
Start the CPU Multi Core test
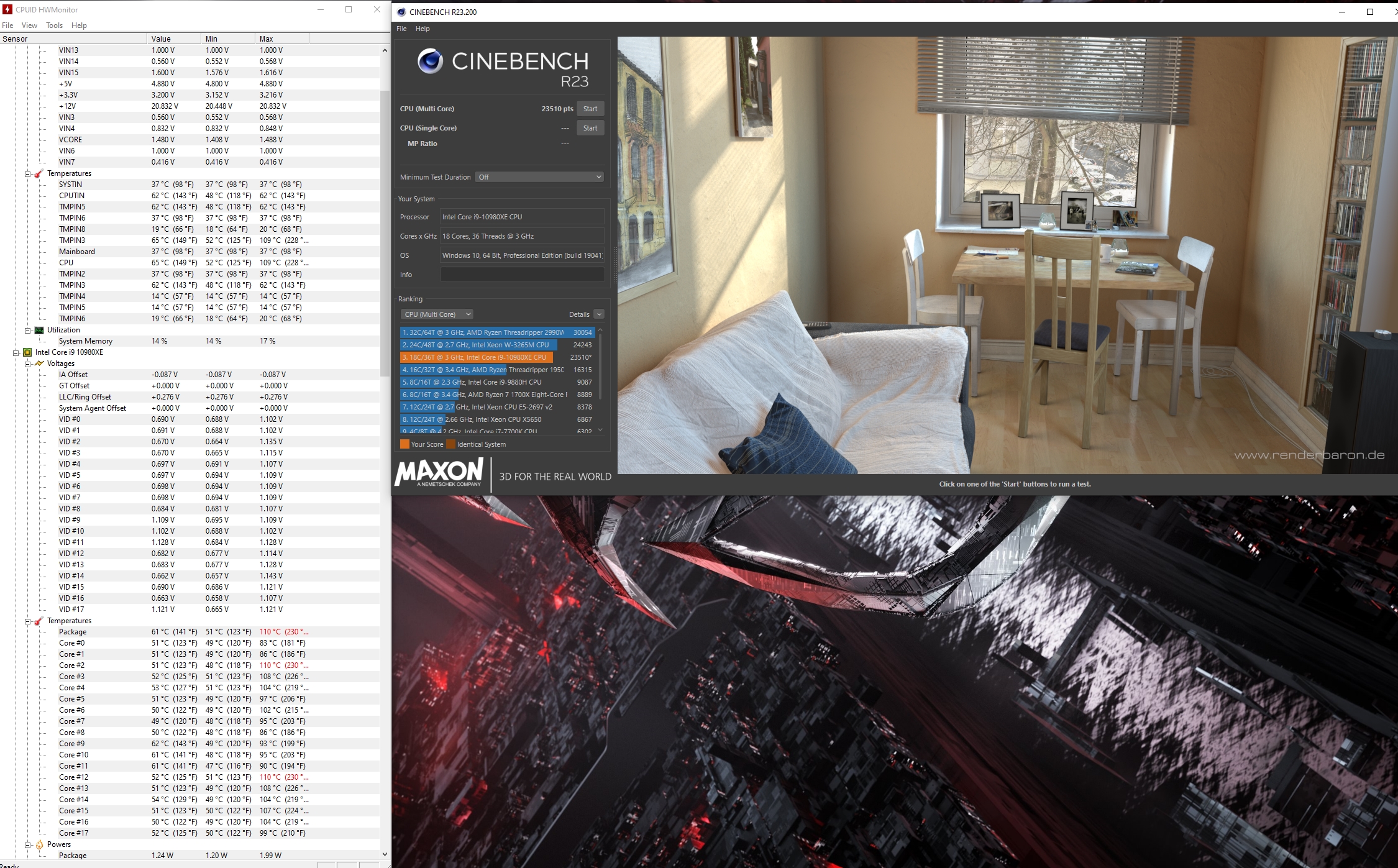(590, 109)
